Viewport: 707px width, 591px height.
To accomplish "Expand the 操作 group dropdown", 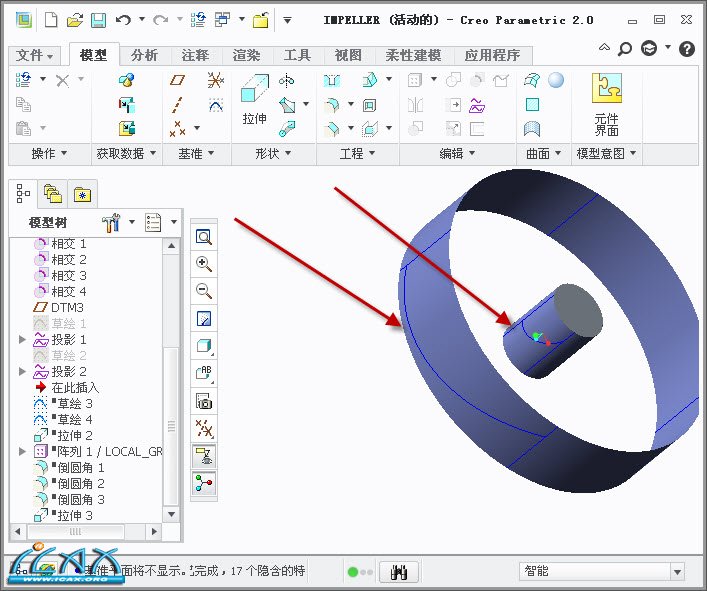I will pyautogui.click(x=50, y=154).
